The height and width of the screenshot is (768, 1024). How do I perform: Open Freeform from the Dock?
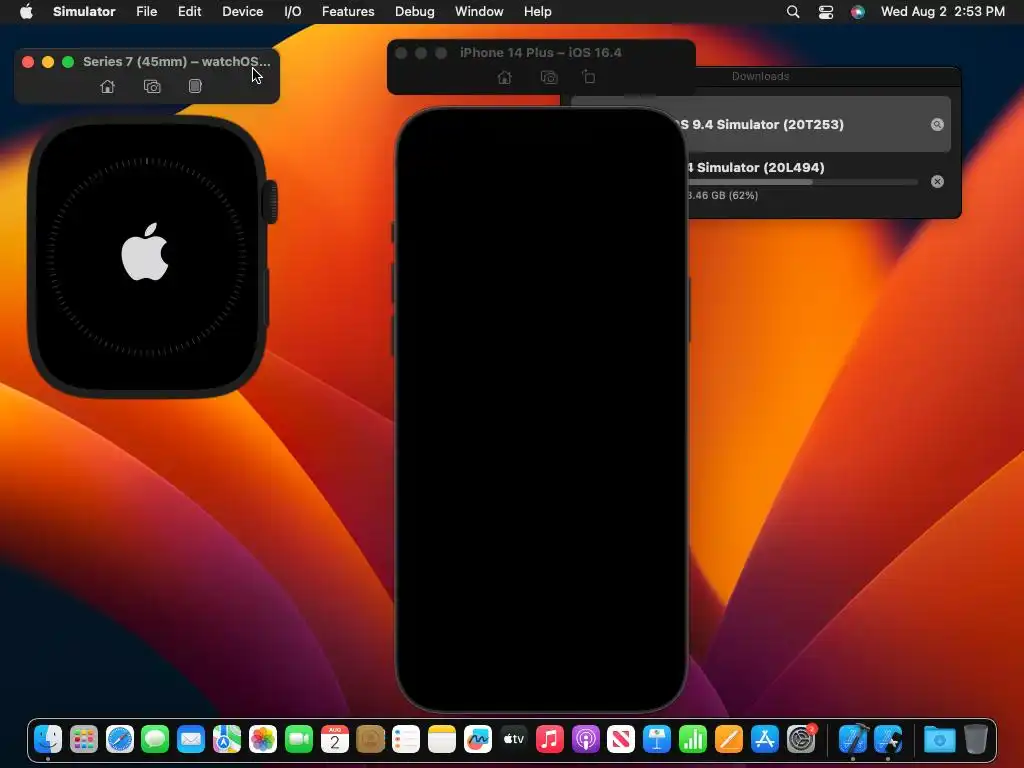[x=478, y=739]
